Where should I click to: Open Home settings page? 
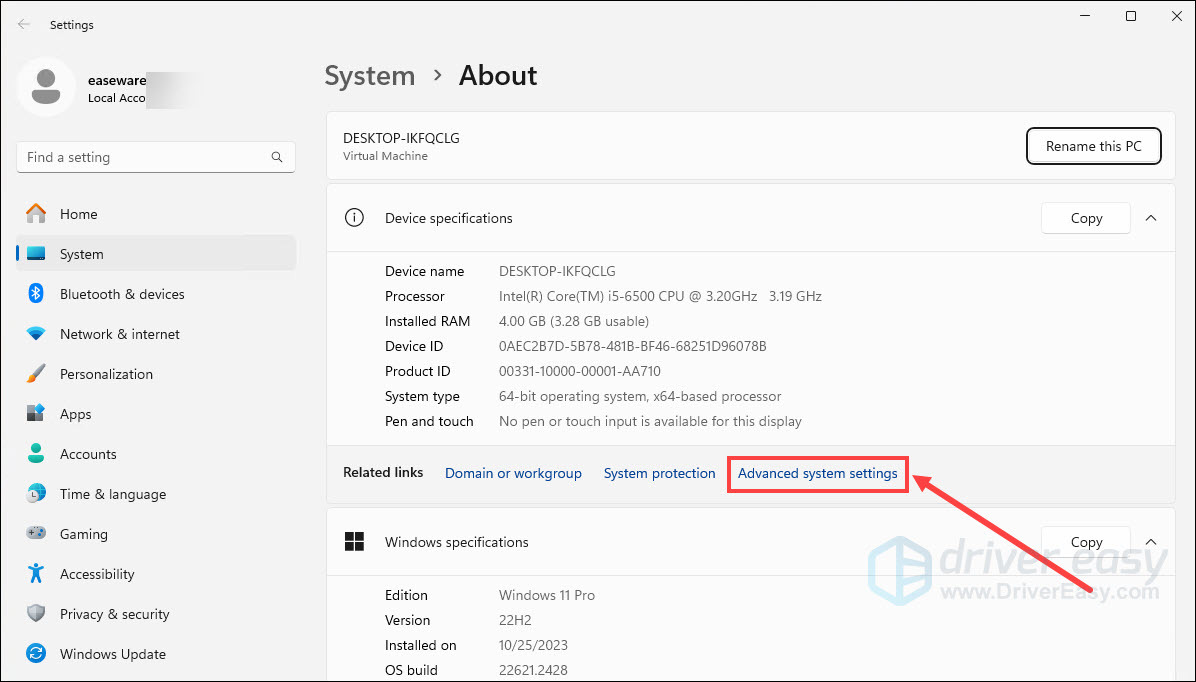tap(156, 214)
